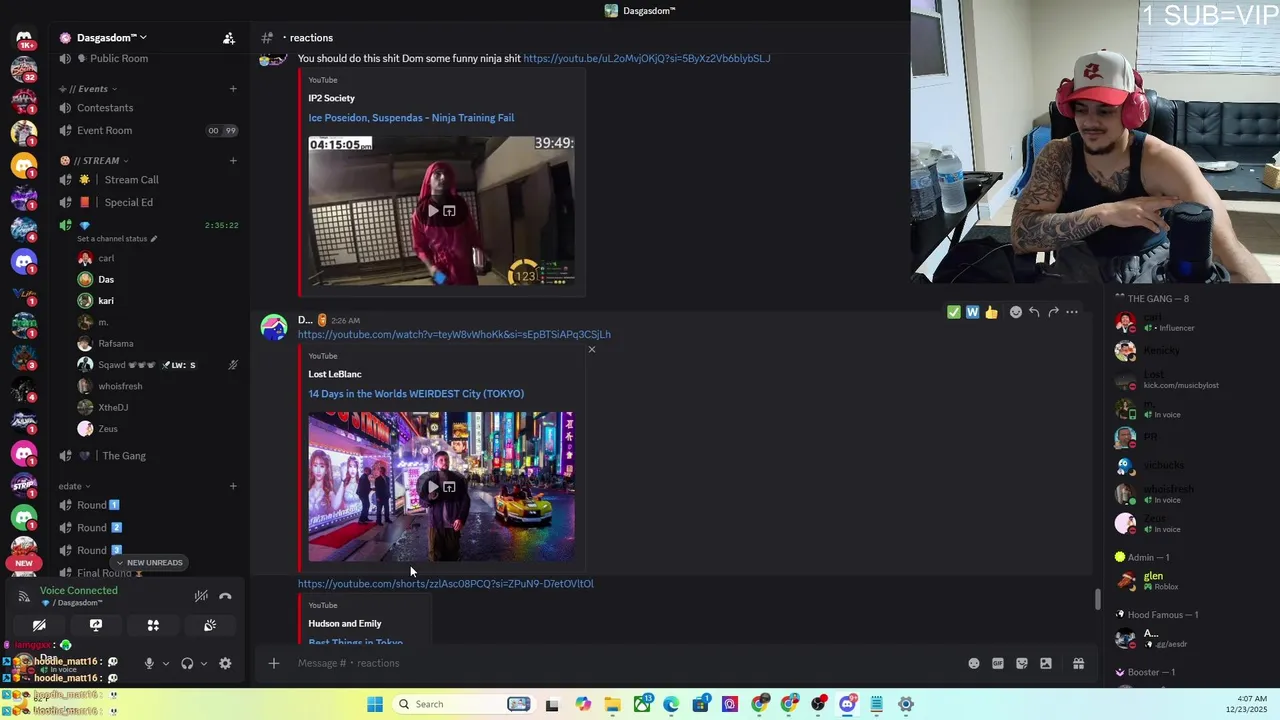Mute the microphone
Screen dimensions: 1280x720
click(149, 663)
